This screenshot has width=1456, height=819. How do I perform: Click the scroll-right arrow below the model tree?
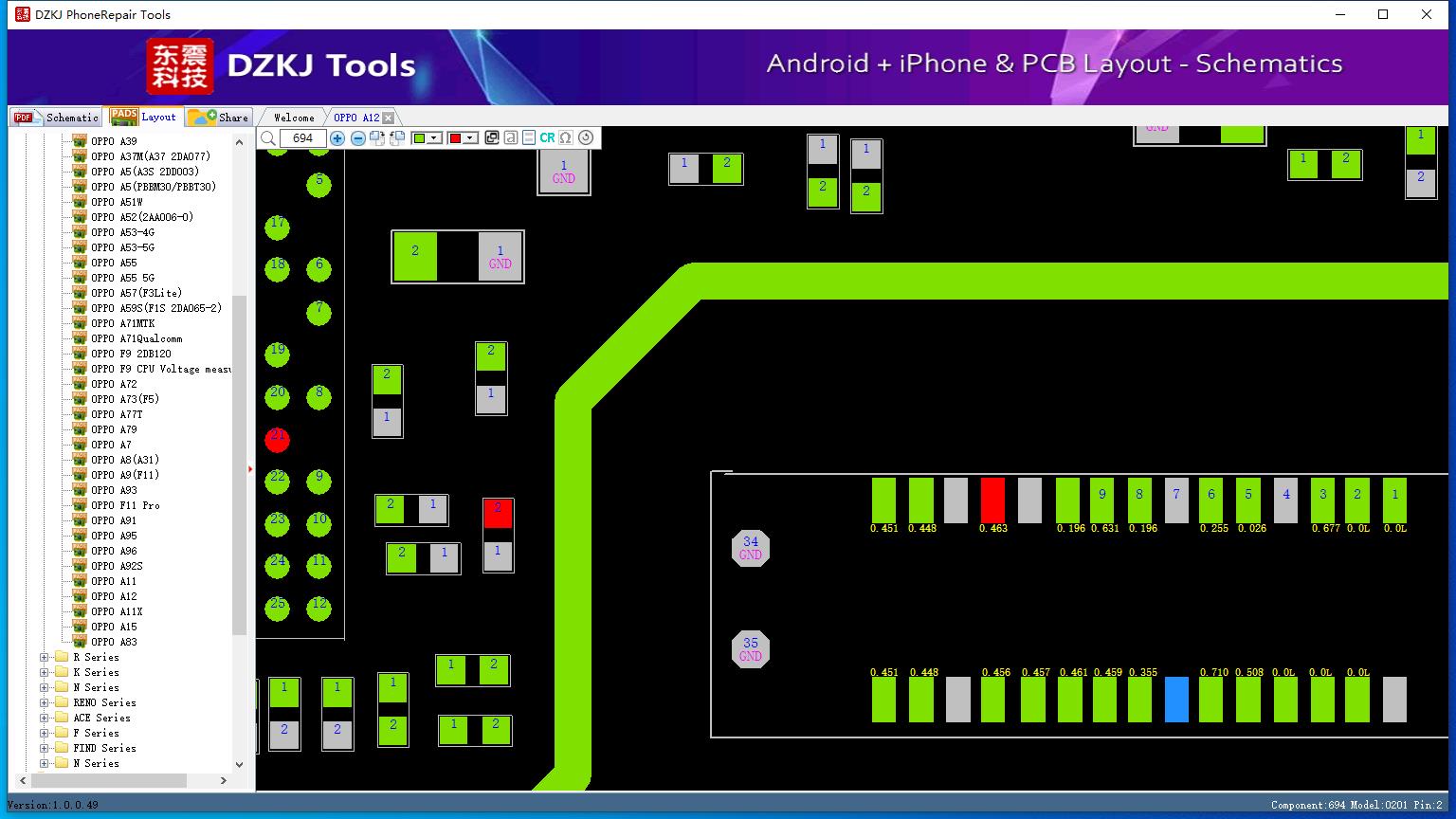coord(224,780)
